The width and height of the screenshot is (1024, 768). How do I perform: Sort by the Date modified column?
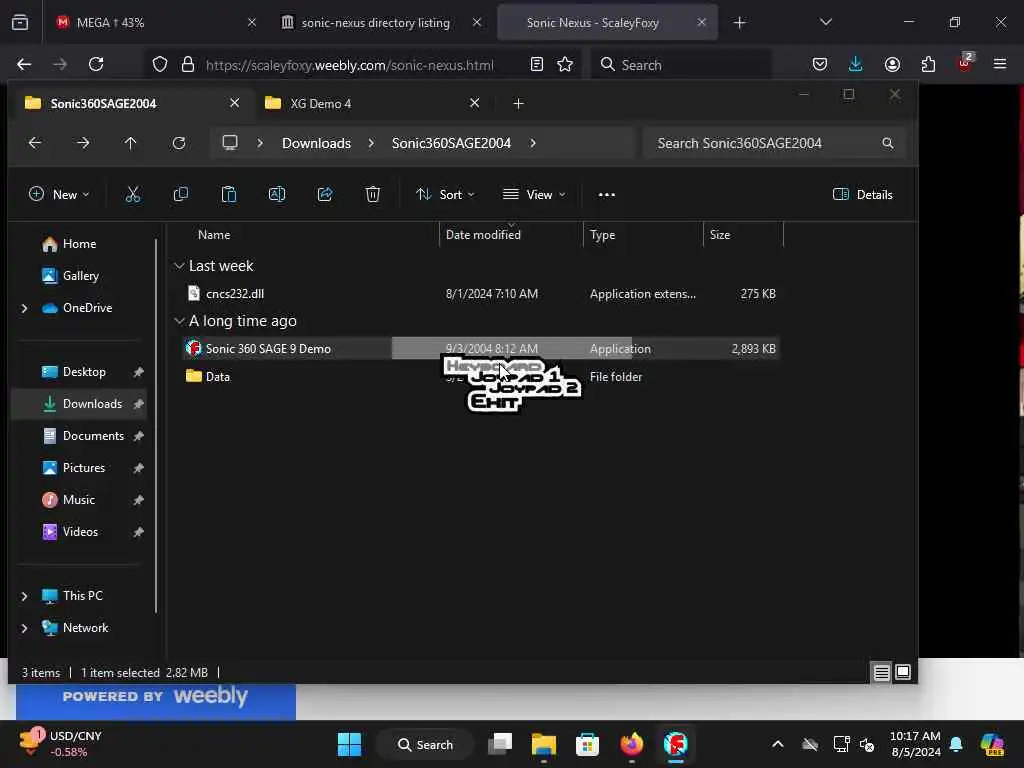pos(483,235)
